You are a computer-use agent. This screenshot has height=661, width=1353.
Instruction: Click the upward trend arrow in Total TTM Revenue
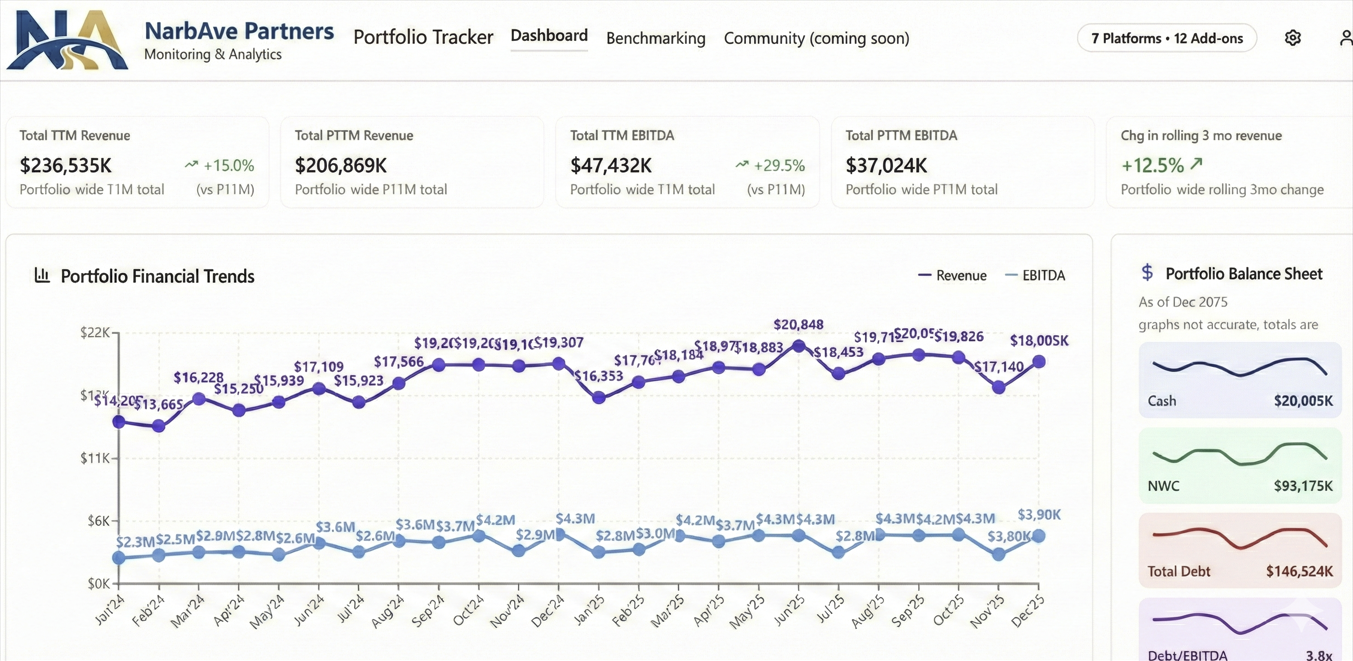(x=191, y=165)
